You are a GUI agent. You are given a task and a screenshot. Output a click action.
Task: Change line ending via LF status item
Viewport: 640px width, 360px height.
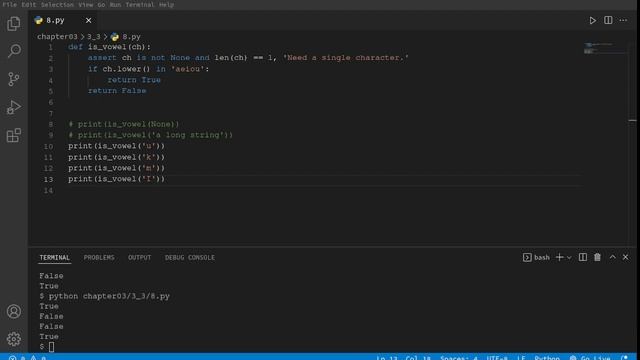[x=521, y=357]
